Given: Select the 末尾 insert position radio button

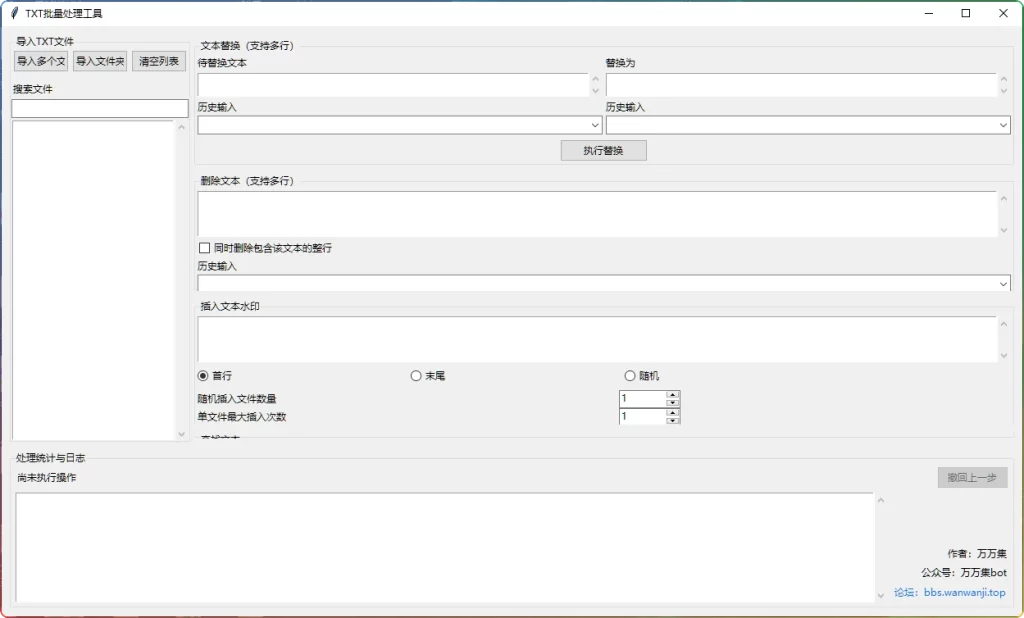Looking at the screenshot, I should [415, 375].
